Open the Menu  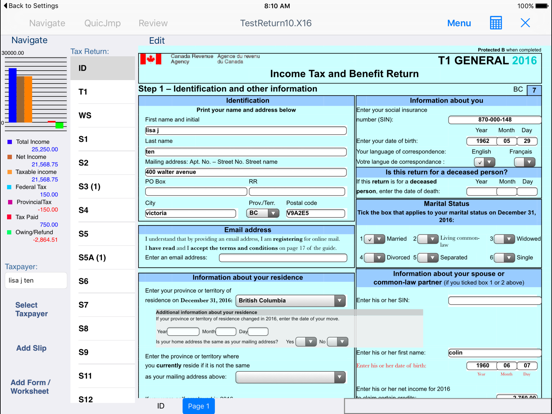tap(459, 23)
